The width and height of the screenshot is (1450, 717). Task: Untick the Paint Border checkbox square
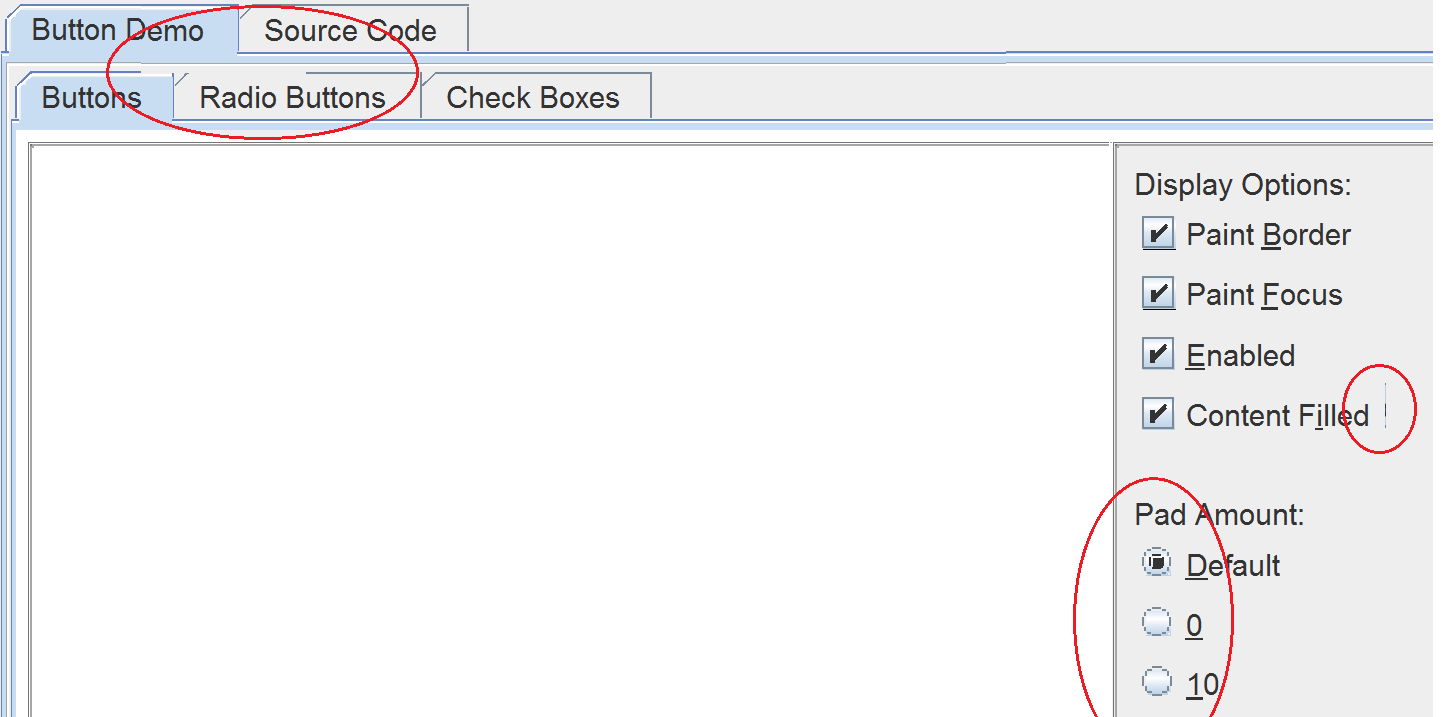(x=1157, y=235)
